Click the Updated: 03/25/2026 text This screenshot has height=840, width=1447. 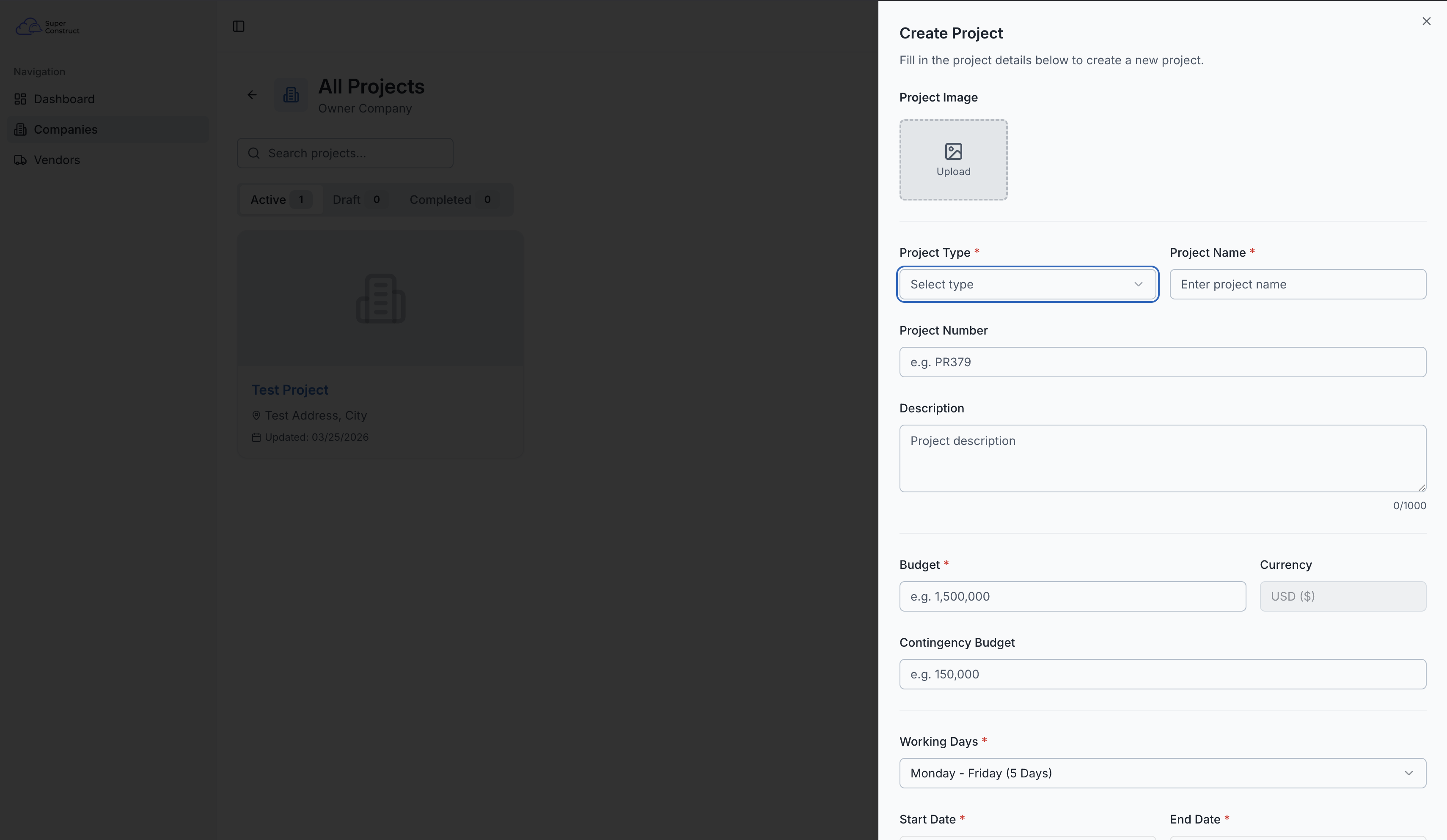[316, 437]
